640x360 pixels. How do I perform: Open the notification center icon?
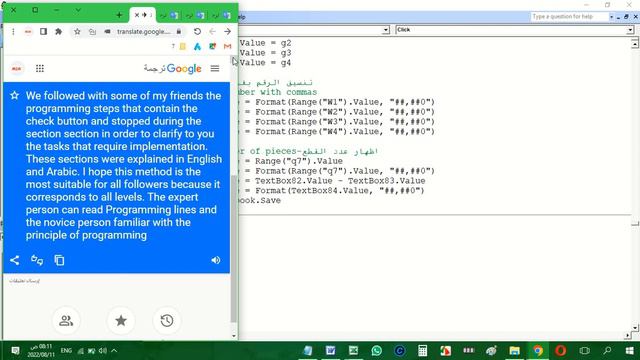point(15,351)
